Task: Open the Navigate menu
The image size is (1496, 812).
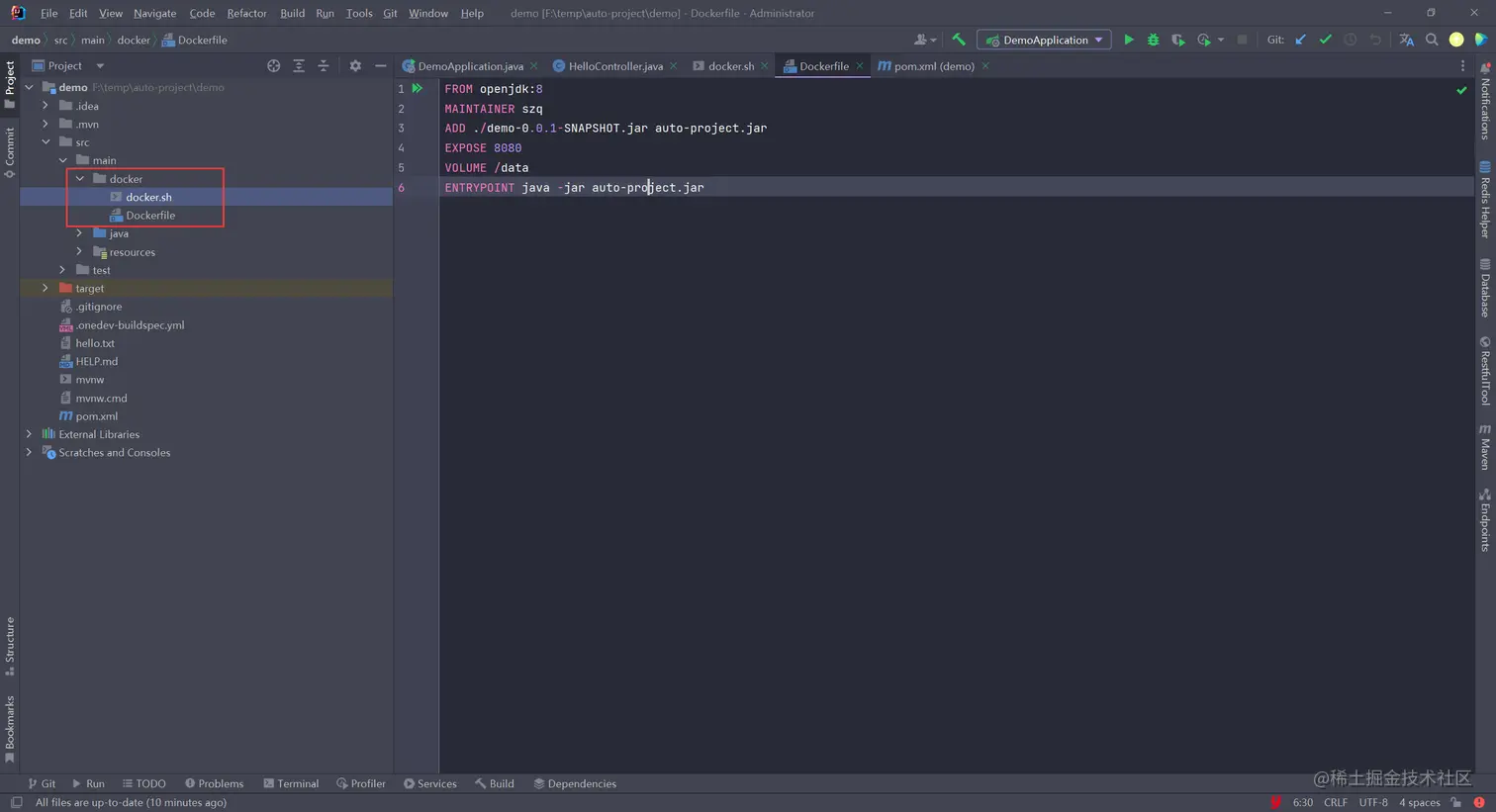Action: (x=154, y=13)
